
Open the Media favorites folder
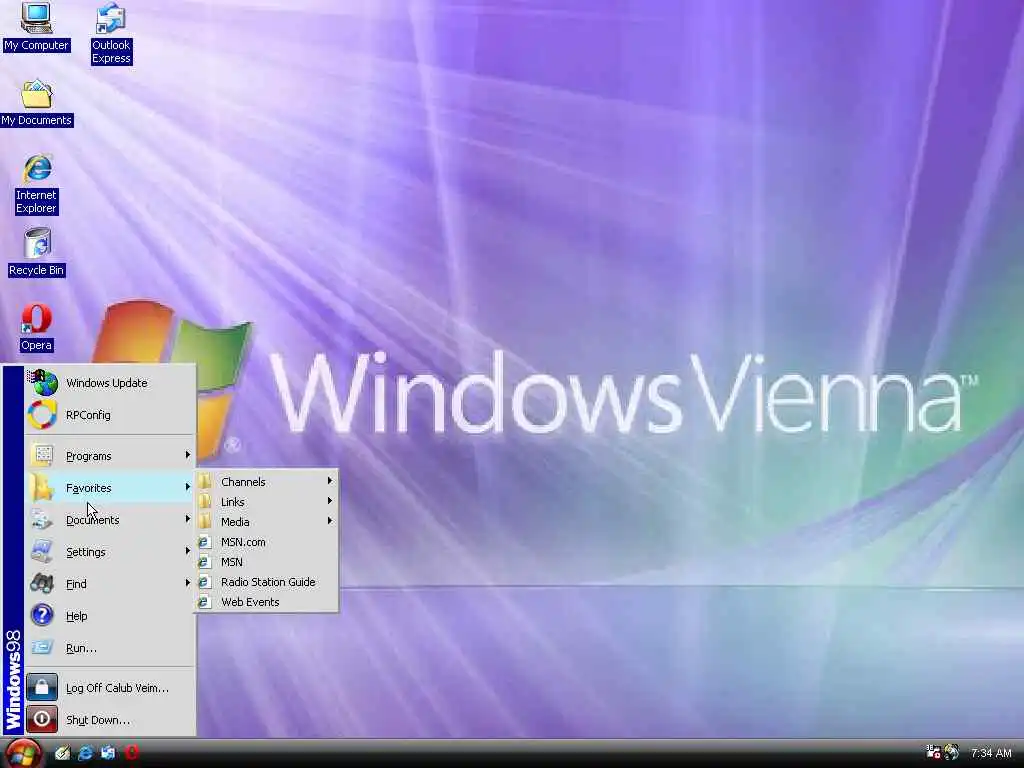(x=266, y=521)
